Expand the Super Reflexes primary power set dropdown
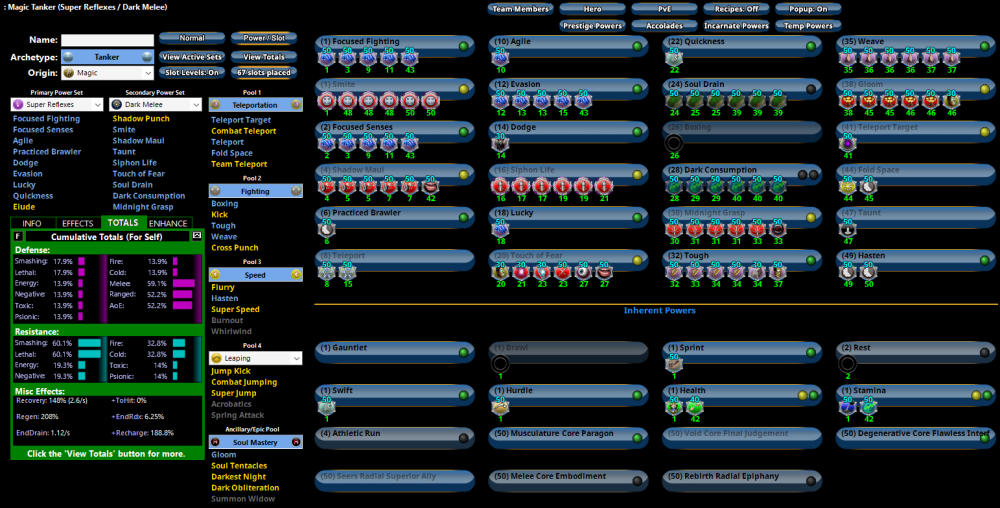Image resolution: width=1000 pixels, height=508 pixels. point(56,104)
